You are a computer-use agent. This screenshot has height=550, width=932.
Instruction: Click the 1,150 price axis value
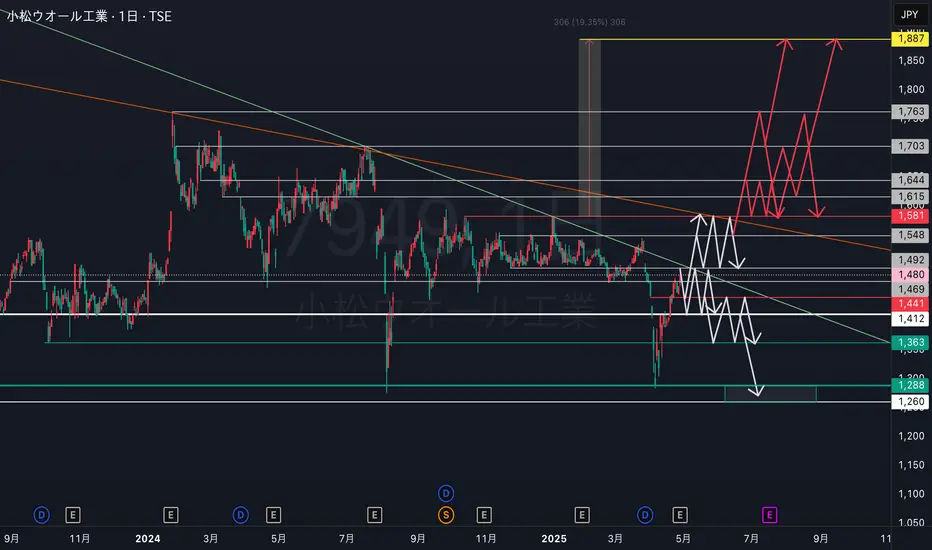pyautogui.click(x=911, y=465)
